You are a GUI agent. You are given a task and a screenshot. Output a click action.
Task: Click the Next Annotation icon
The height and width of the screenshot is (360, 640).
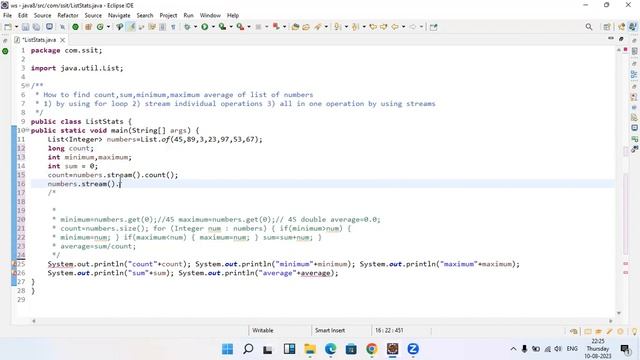(x=338, y=27)
